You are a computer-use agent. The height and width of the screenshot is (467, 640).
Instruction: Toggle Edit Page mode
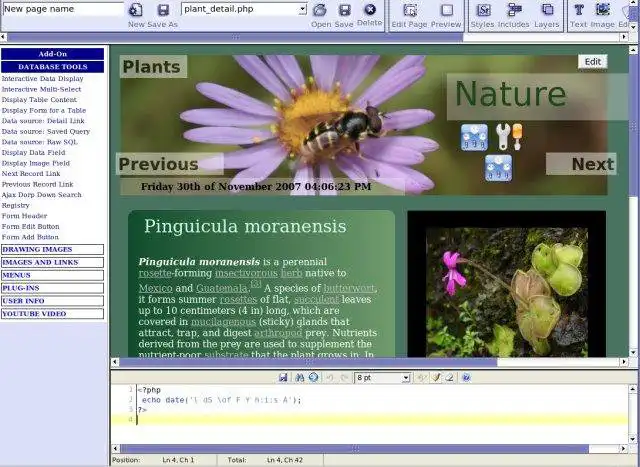point(411,11)
